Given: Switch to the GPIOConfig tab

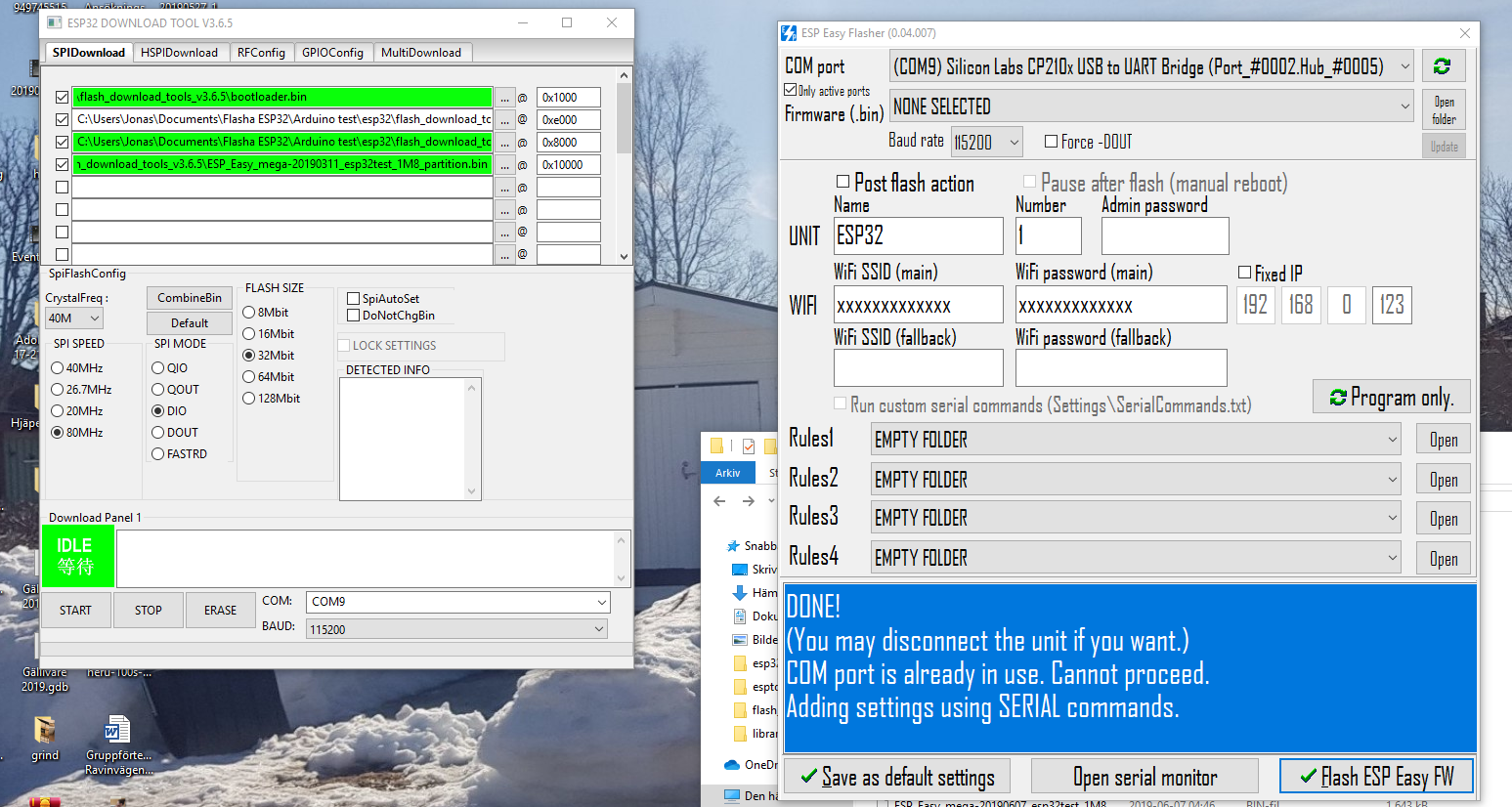Looking at the screenshot, I should pyautogui.click(x=332, y=53).
